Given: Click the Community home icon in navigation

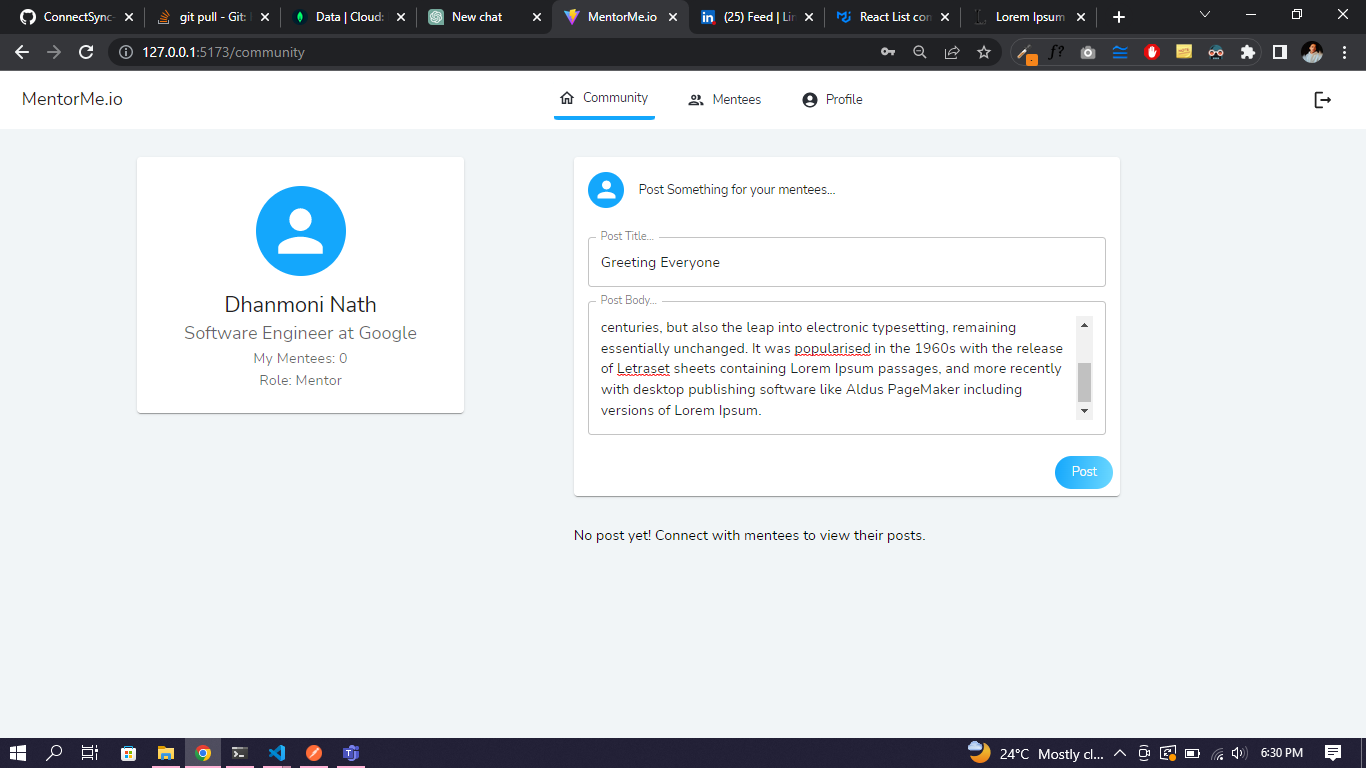Looking at the screenshot, I should (566, 97).
